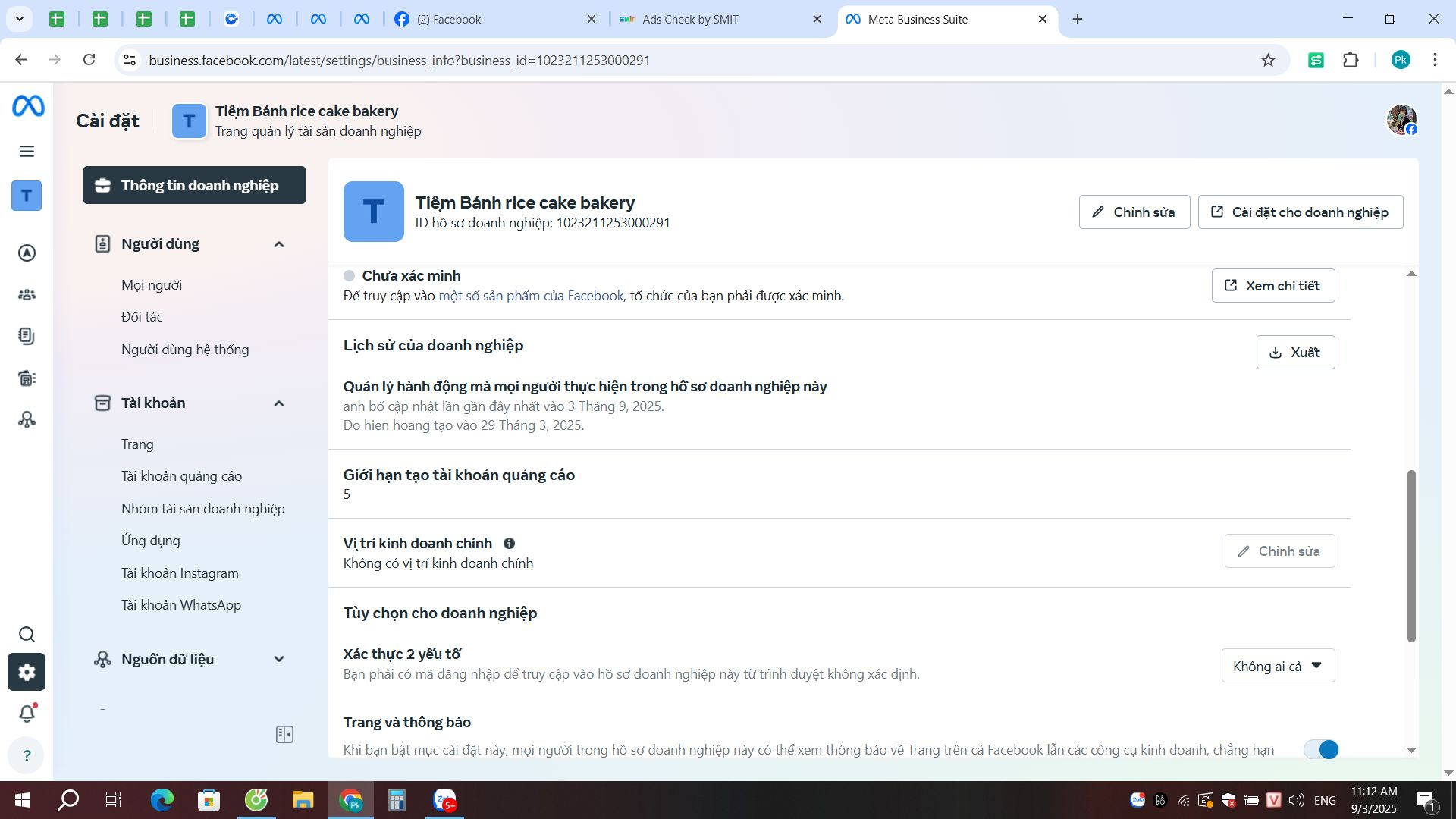This screenshot has height=819, width=1456.
Task: Click Xem chi tiết verification button
Action: coord(1272,286)
